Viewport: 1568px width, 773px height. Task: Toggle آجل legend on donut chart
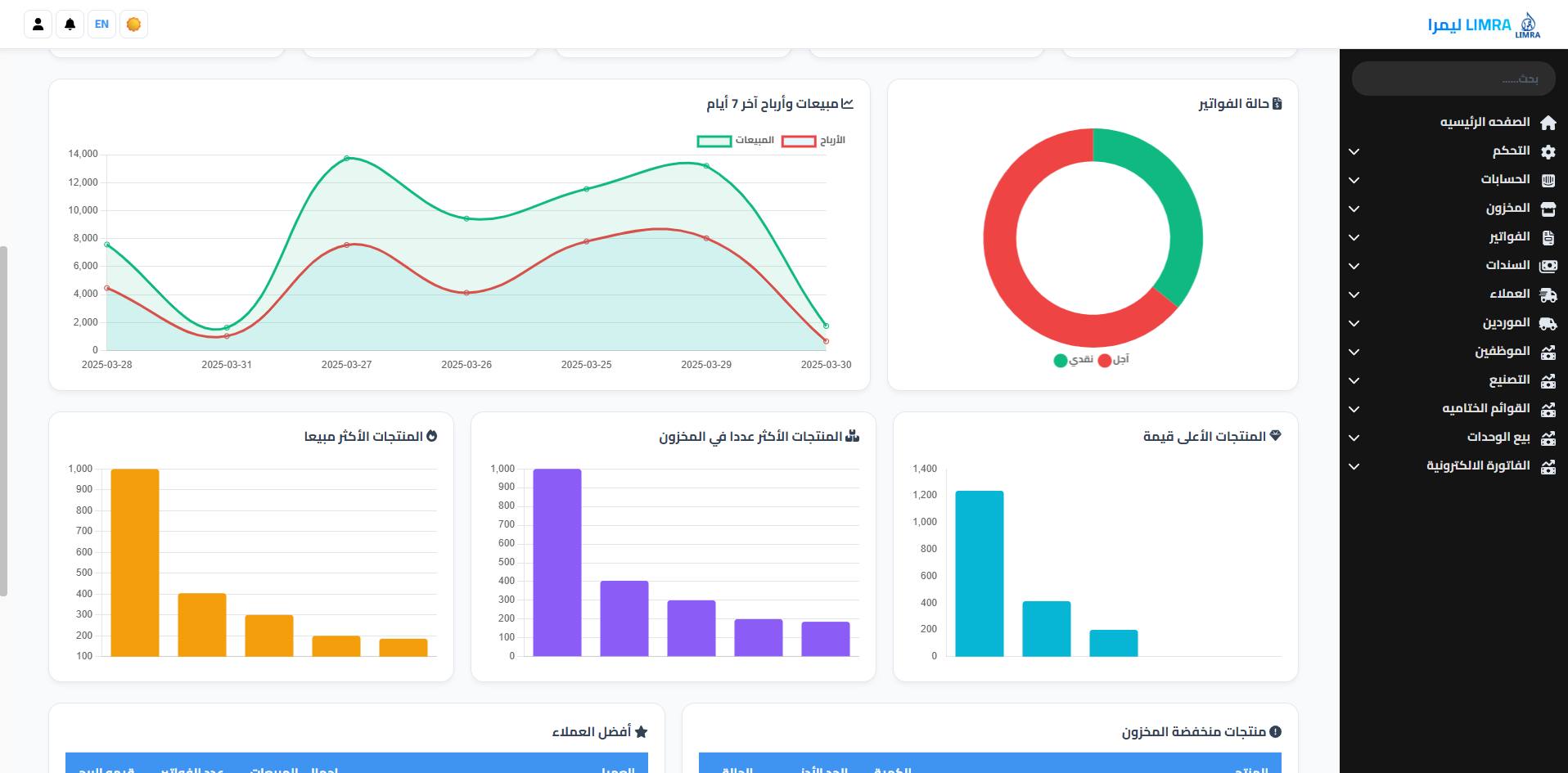(1114, 360)
